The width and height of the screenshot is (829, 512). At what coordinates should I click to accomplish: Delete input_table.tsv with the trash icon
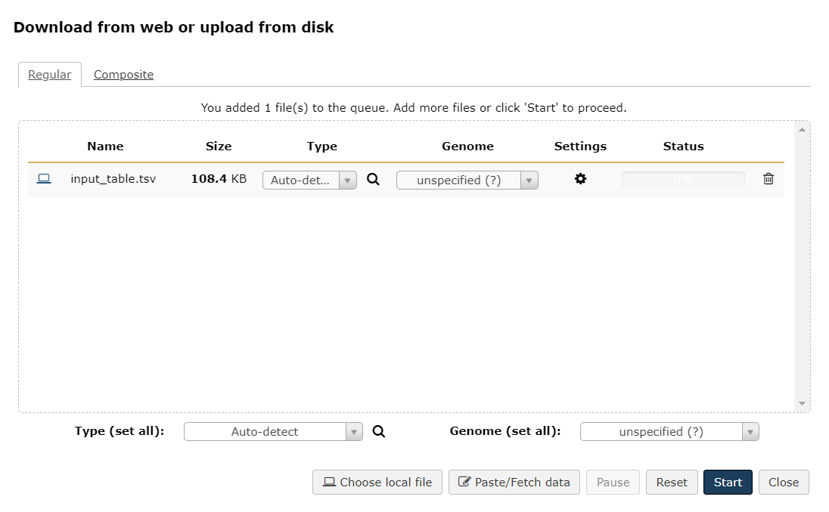(x=768, y=179)
